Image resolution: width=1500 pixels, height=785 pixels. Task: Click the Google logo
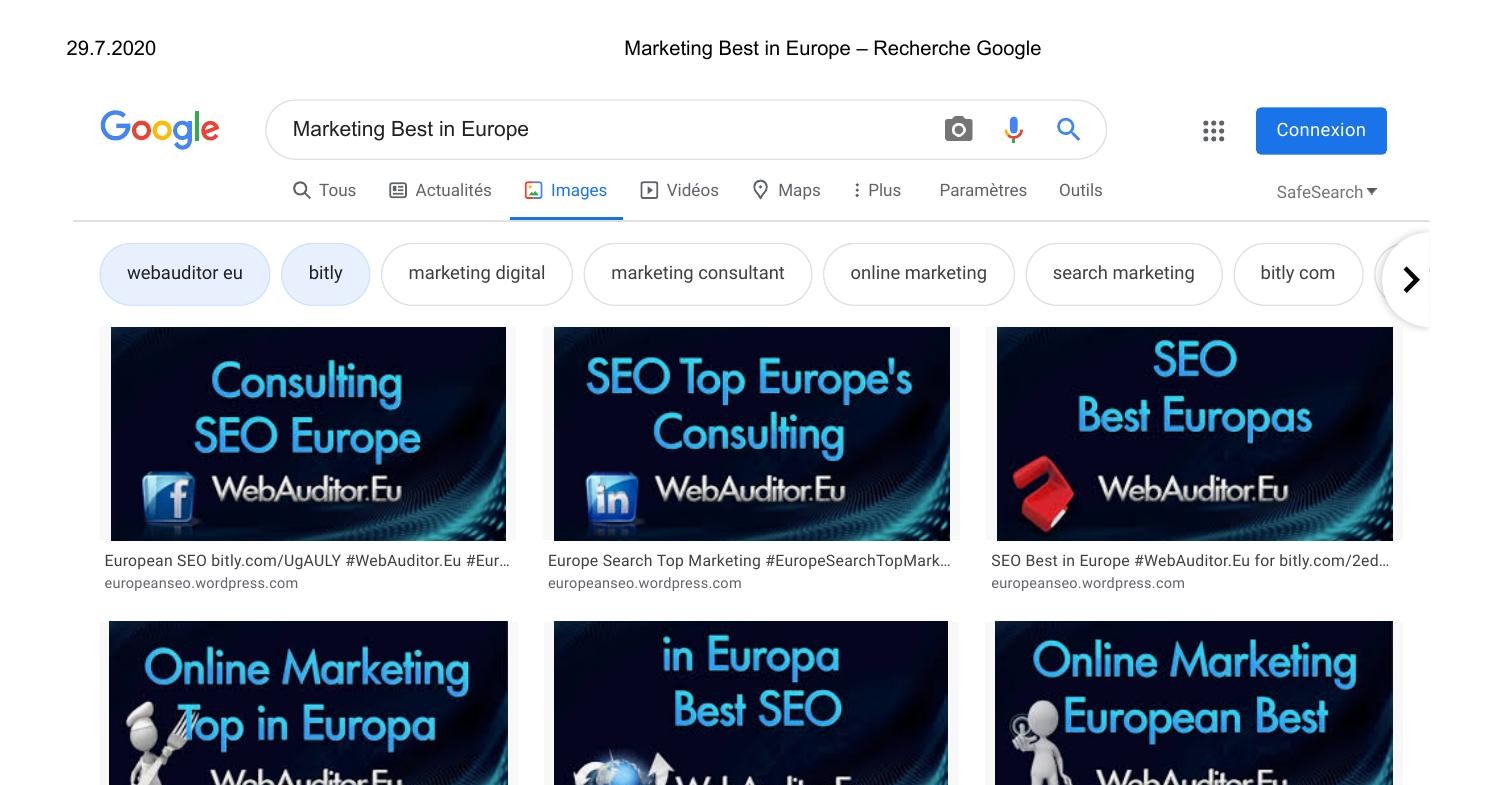point(159,129)
